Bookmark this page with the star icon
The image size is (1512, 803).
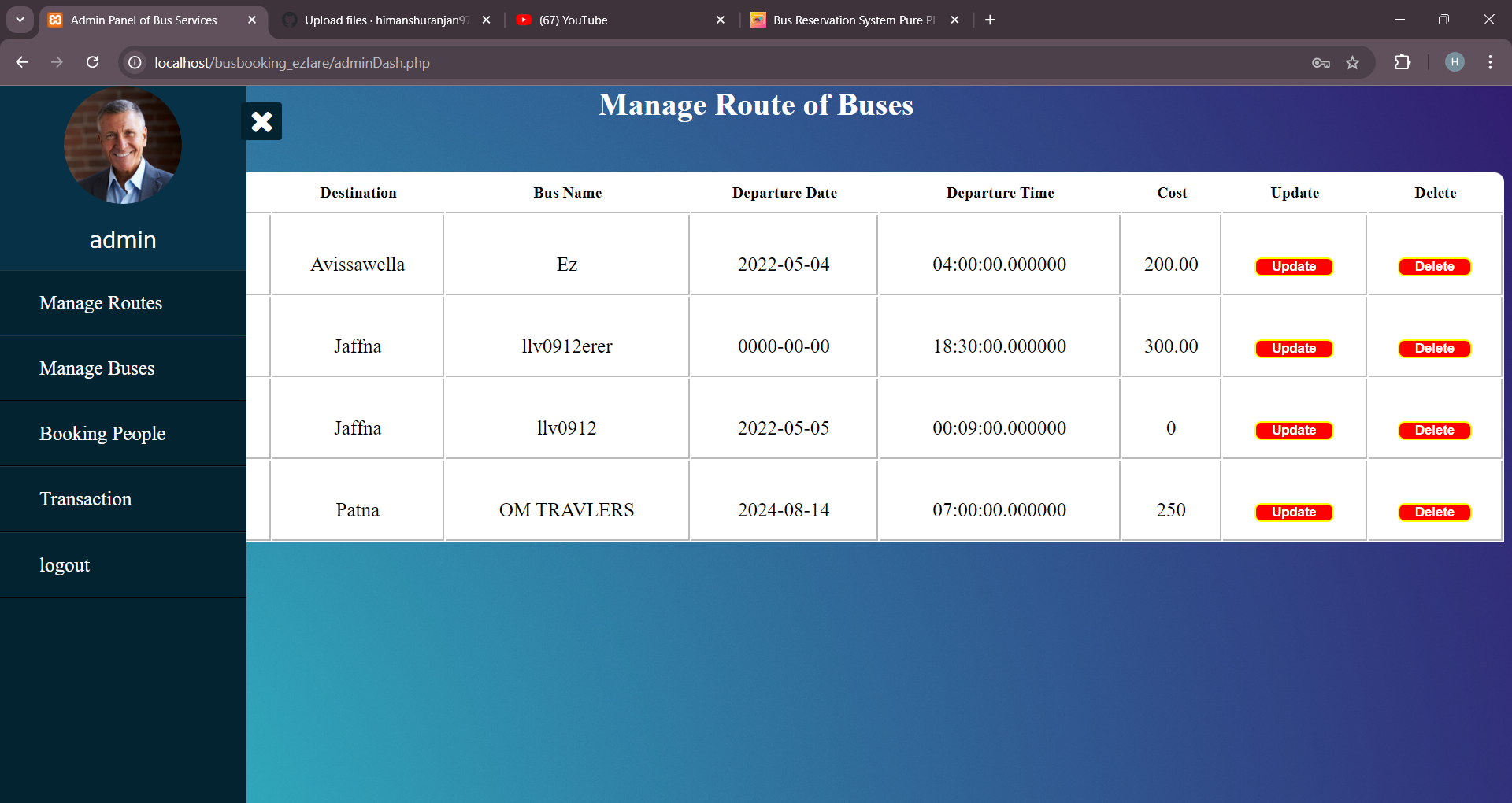[x=1352, y=62]
